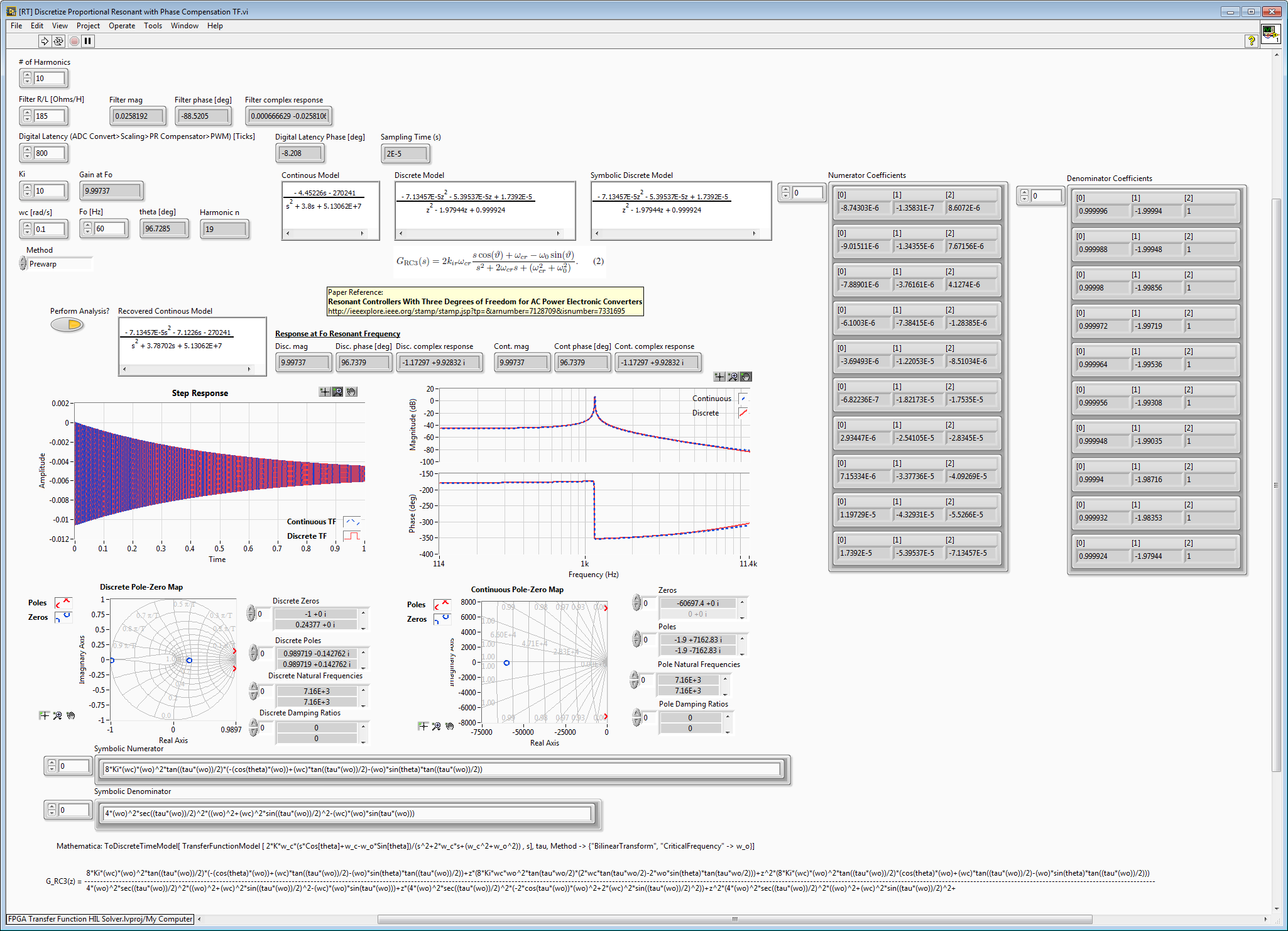Click wc [rad/s] stepper arrows
Viewport: 1288px width, 931px height.
[27, 229]
